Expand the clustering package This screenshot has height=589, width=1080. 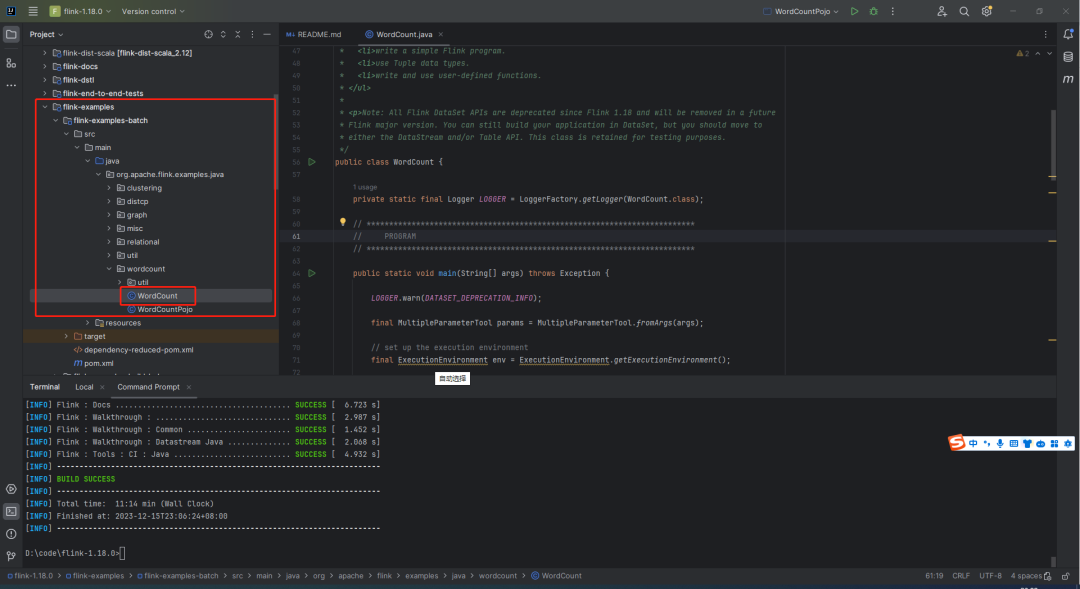109,188
